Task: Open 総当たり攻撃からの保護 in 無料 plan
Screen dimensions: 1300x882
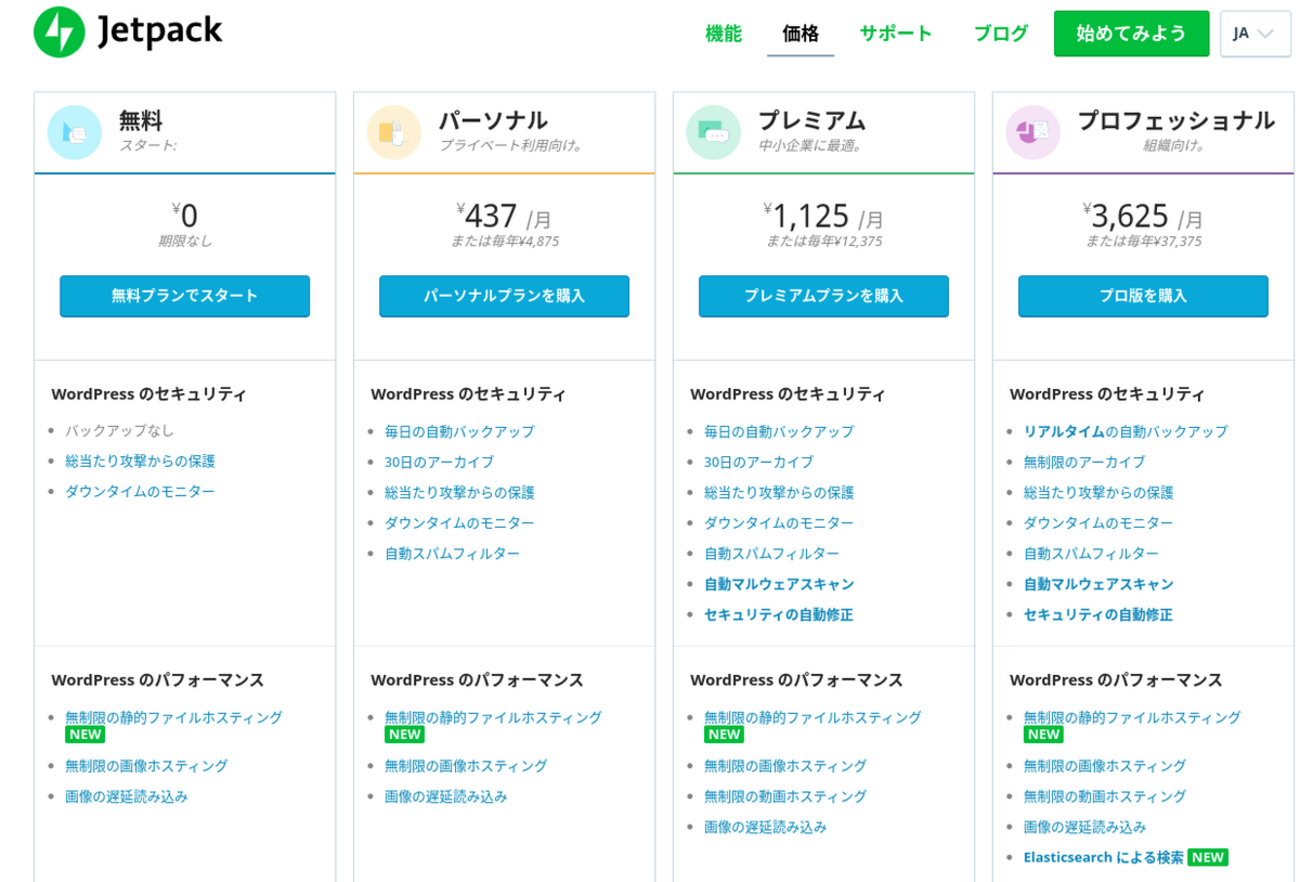Action: 140,461
